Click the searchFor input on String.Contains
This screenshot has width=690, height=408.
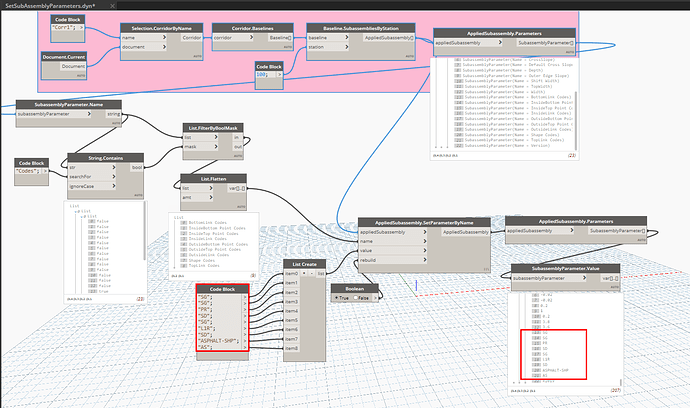(92, 176)
